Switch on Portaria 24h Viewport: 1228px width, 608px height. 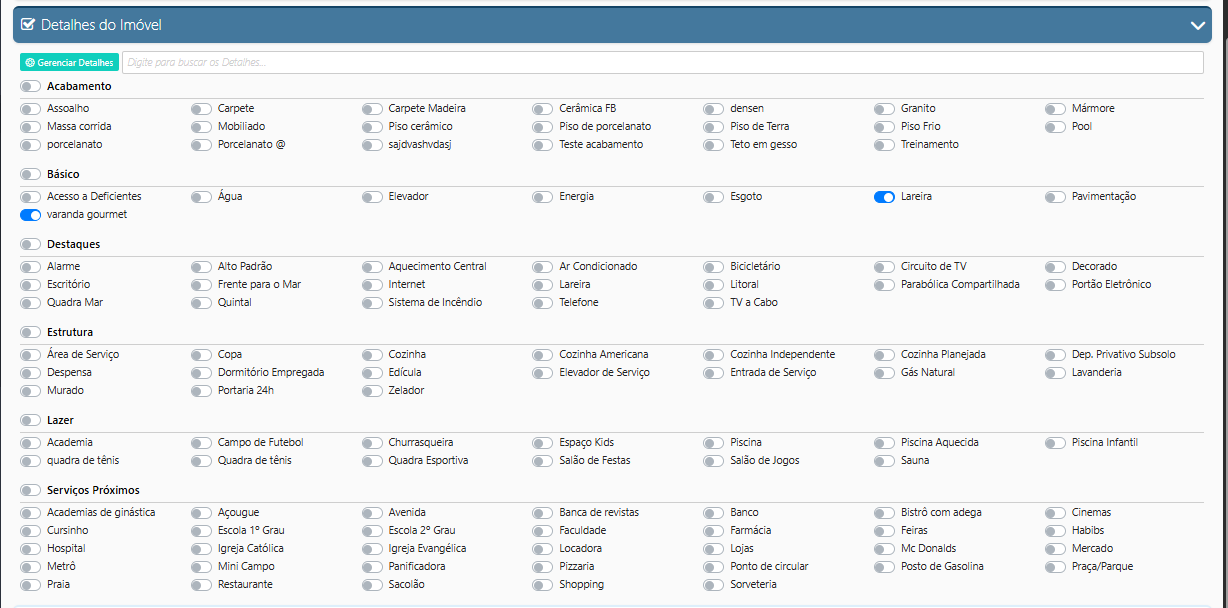pos(201,391)
